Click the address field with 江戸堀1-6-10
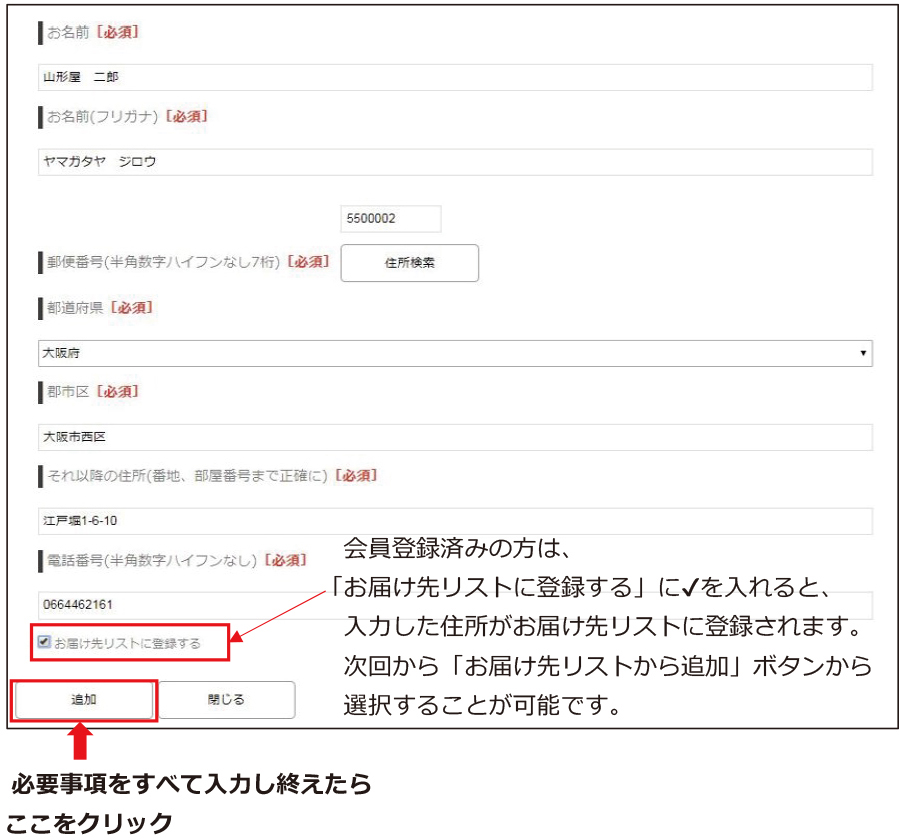 click(454, 521)
